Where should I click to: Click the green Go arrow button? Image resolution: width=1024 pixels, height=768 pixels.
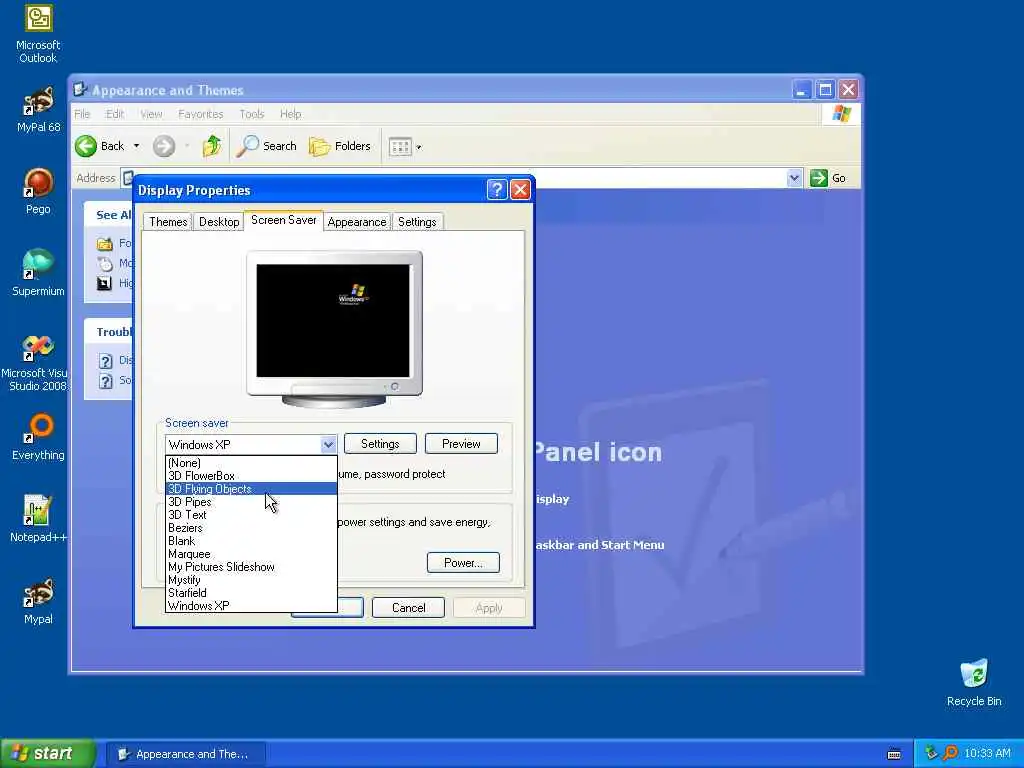click(828, 178)
